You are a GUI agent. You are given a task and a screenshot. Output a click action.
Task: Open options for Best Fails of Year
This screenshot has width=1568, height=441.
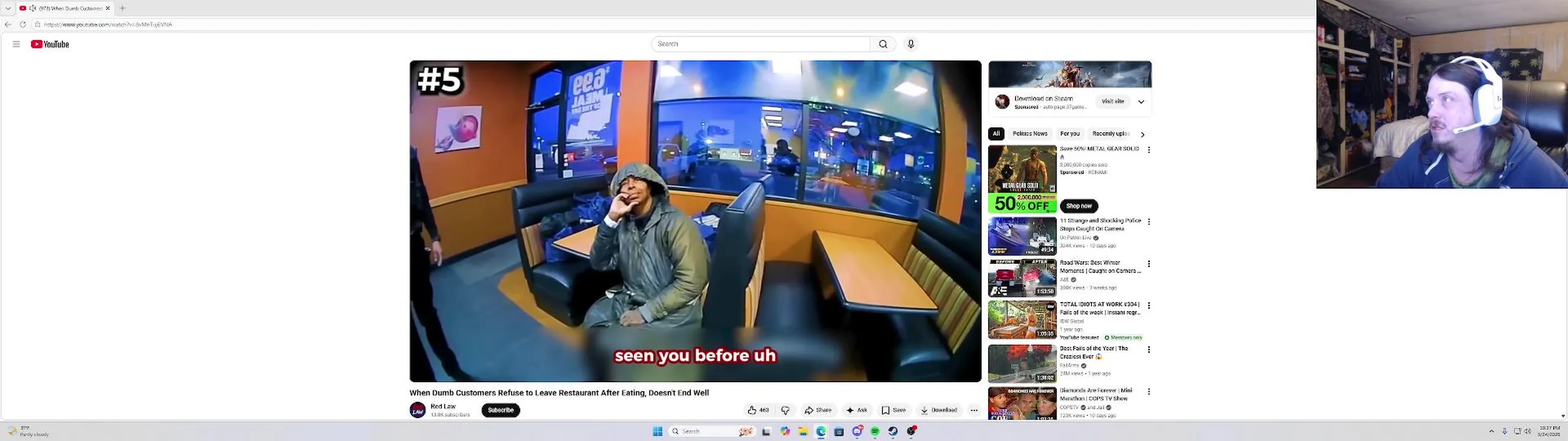[x=1148, y=350]
